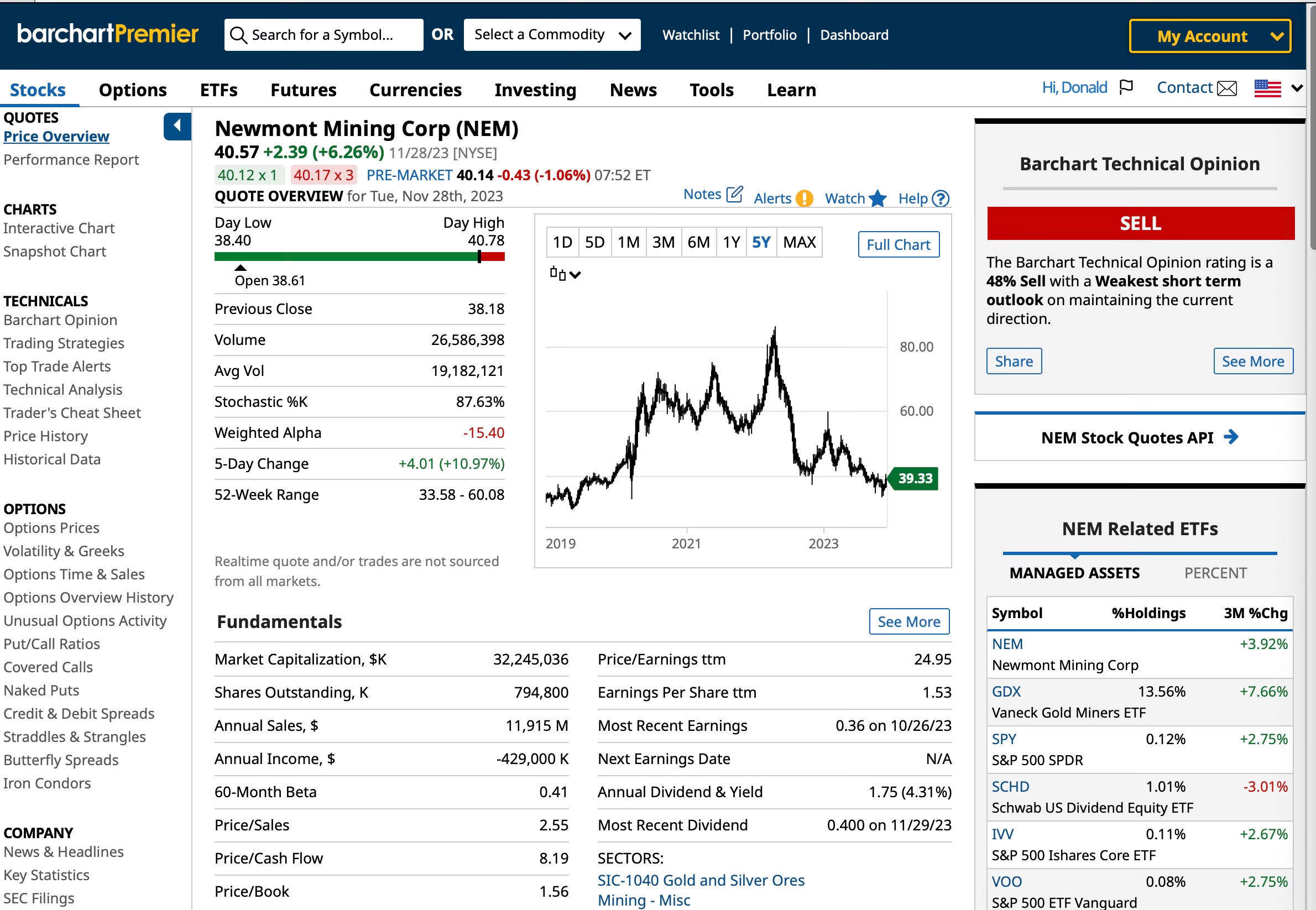Open the Snapshot Chart link
The image size is (1316, 910).
point(54,251)
